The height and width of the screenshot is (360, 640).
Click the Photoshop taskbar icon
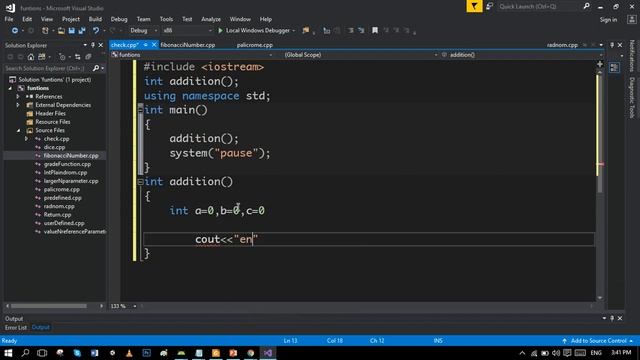tap(147, 353)
